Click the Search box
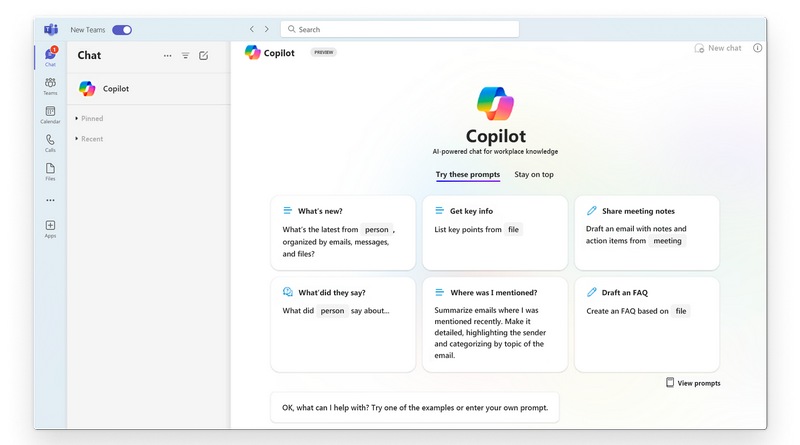This screenshot has height=445, width=800. 399,29
